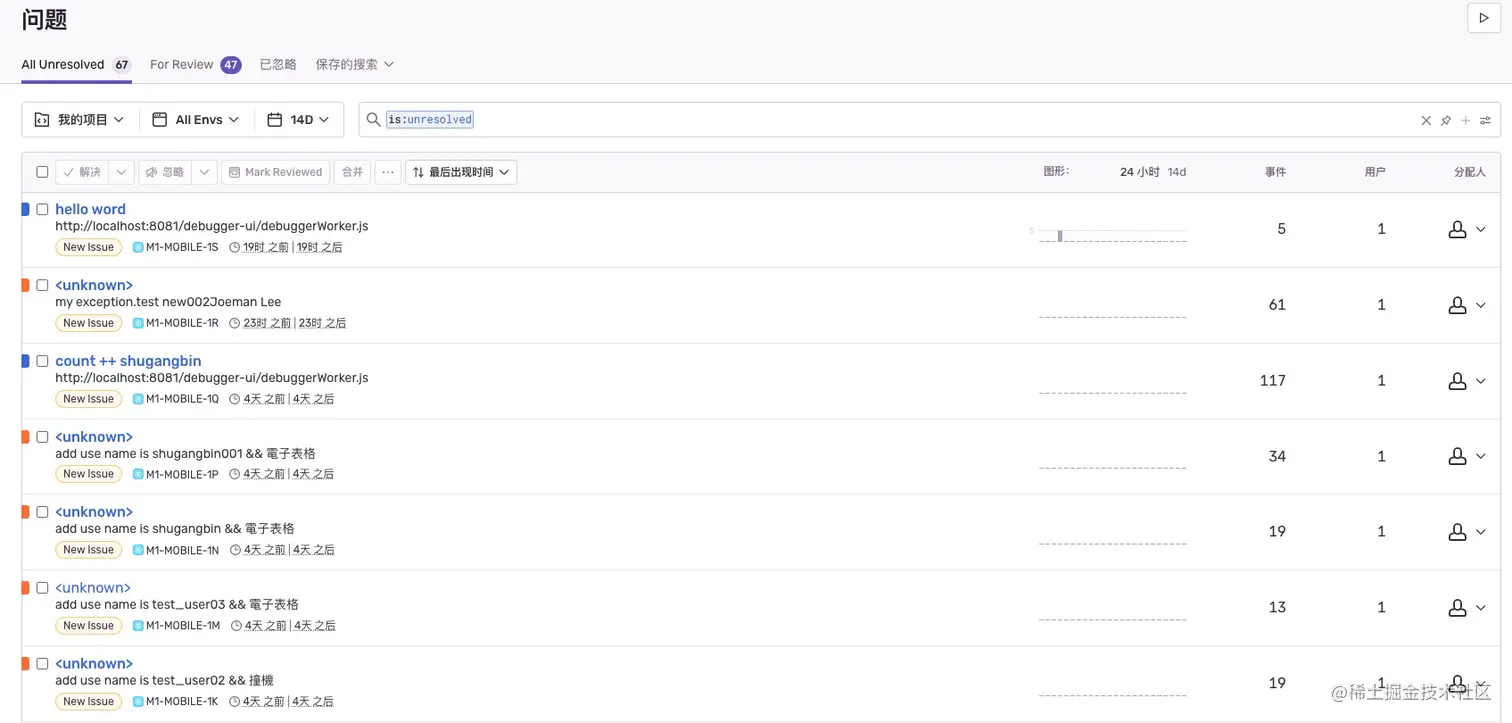Open the hello word issue link
Viewport: 1512px width, 723px height.
pyautogui.click(x=90, y=209)
